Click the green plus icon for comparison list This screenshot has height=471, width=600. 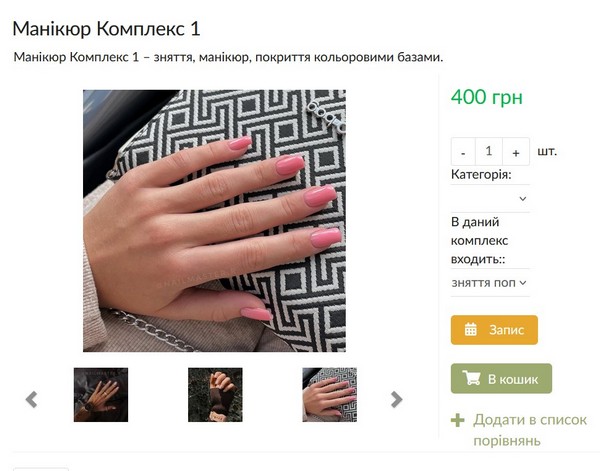458,420
